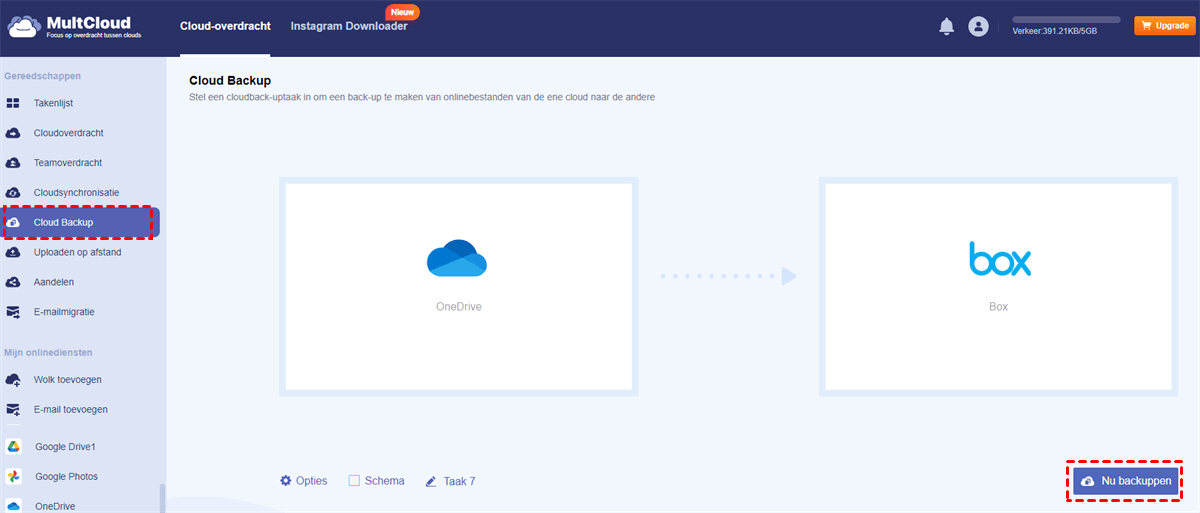This screenshot has width=1200, height=513.
Task: Open Uploaden op afstand
Action: click(80, 252)
